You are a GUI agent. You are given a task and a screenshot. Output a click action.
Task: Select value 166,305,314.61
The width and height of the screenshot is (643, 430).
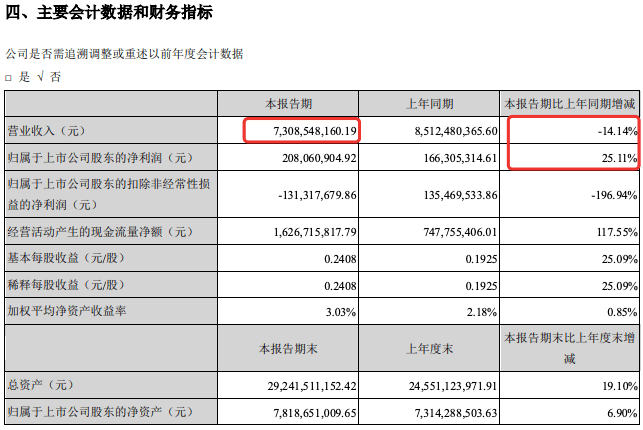(461, 158)
